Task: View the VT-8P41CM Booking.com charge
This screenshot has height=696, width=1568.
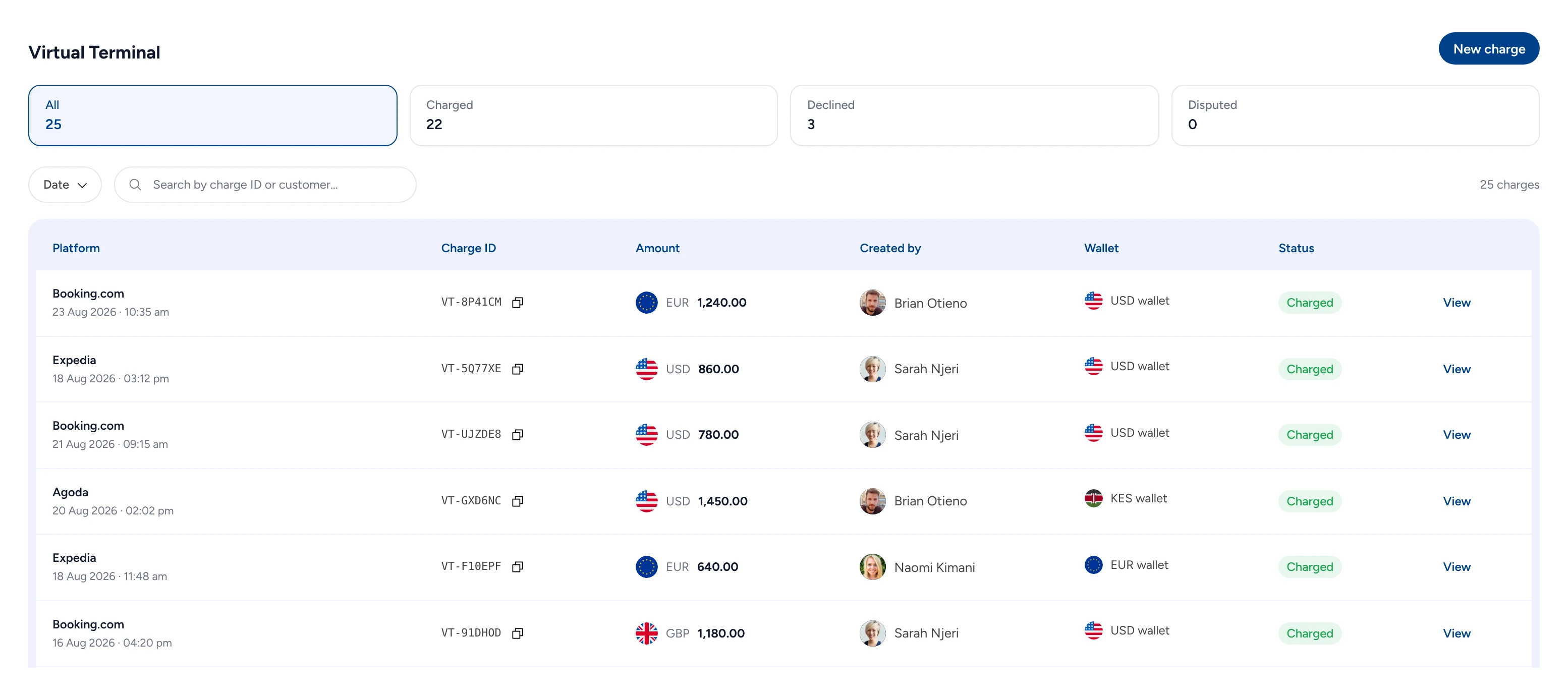Action: (1456, 303)
